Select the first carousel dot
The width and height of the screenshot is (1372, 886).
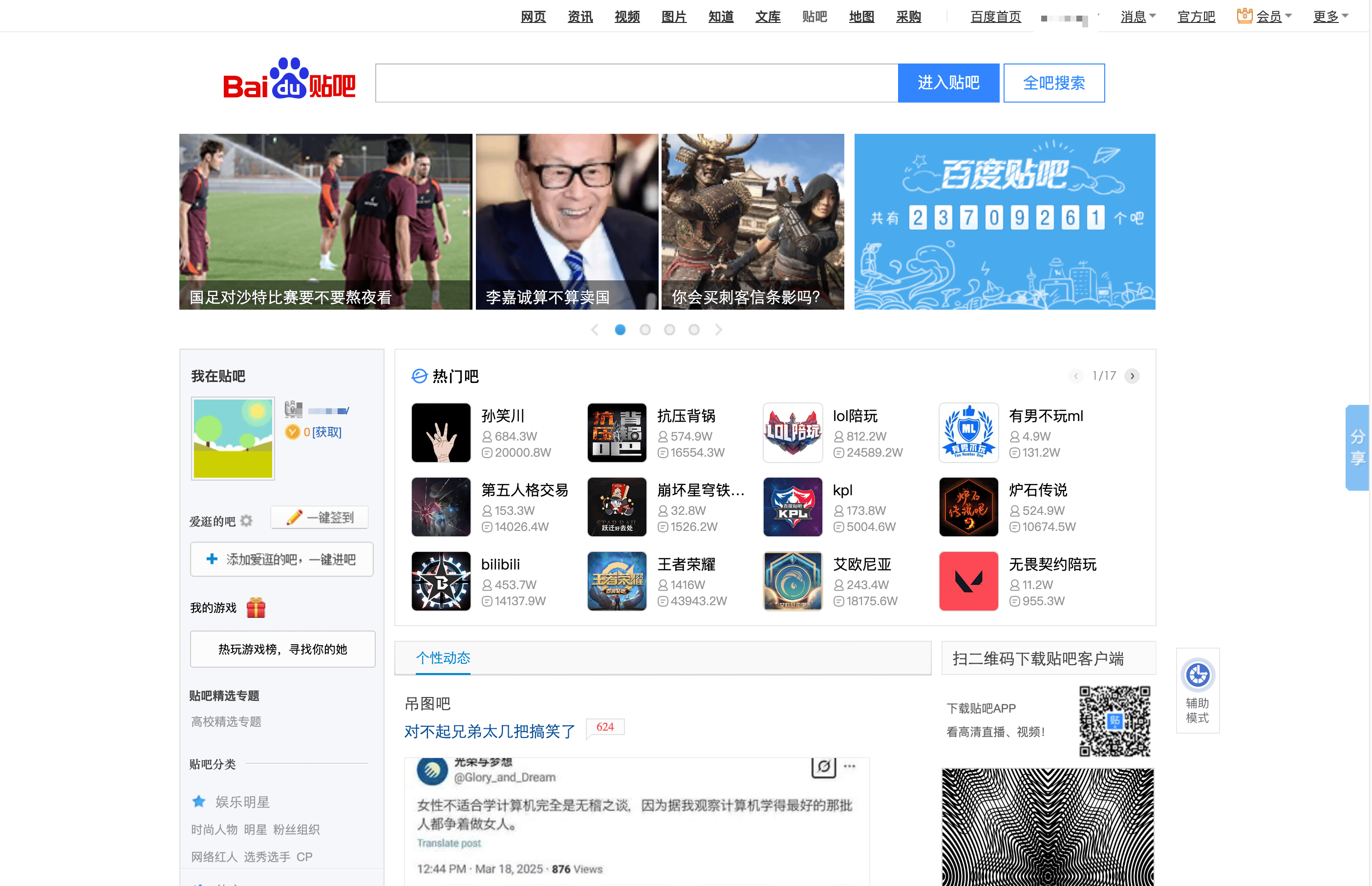click(620, 330)
